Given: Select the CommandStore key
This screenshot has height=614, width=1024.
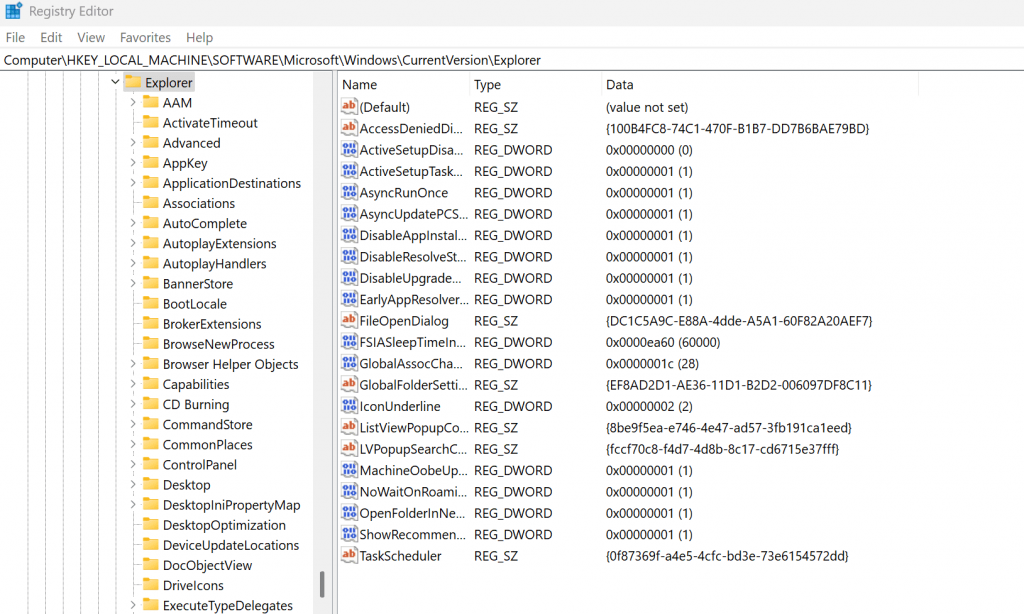Looking at the screenshot, I should pyautogui.click(x=207, y=425).
